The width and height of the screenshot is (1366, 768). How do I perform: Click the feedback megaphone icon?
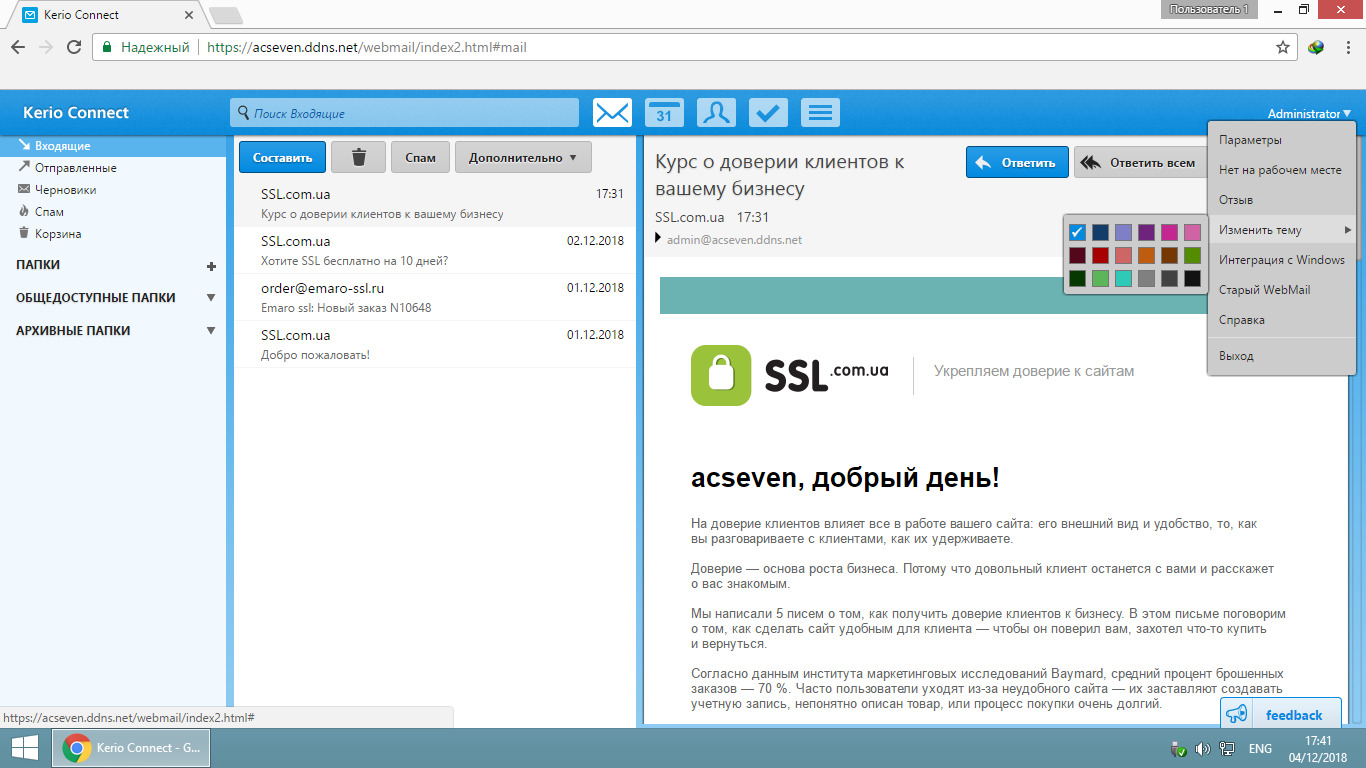(x=1237, y=714)
